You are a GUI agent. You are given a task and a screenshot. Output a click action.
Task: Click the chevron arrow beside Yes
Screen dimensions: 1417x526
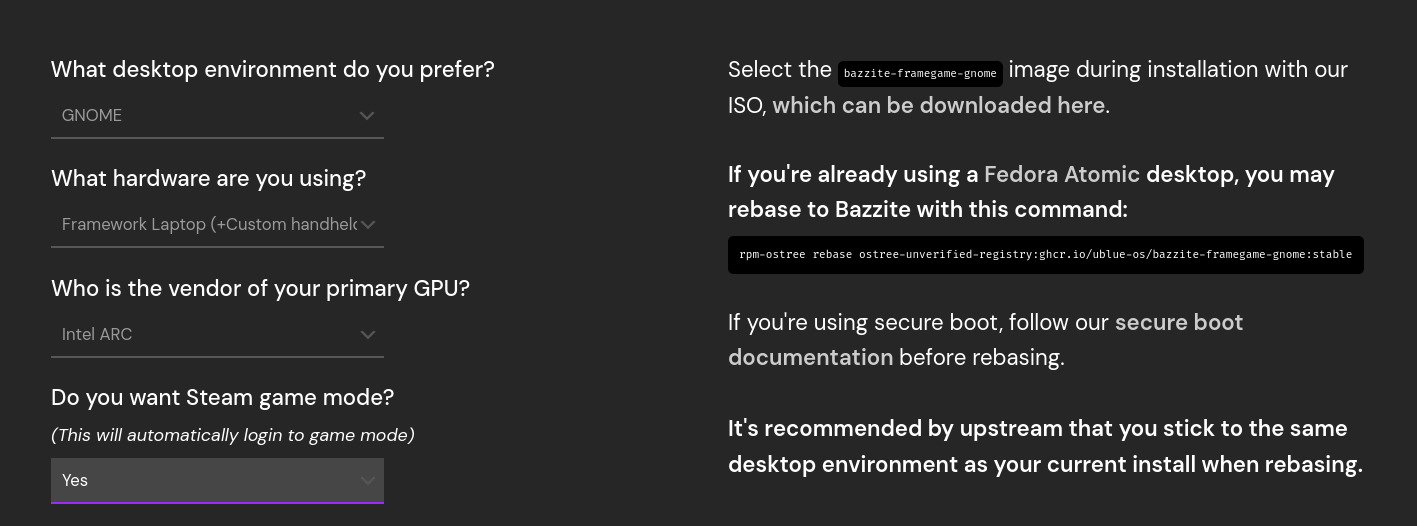[367, 481]
